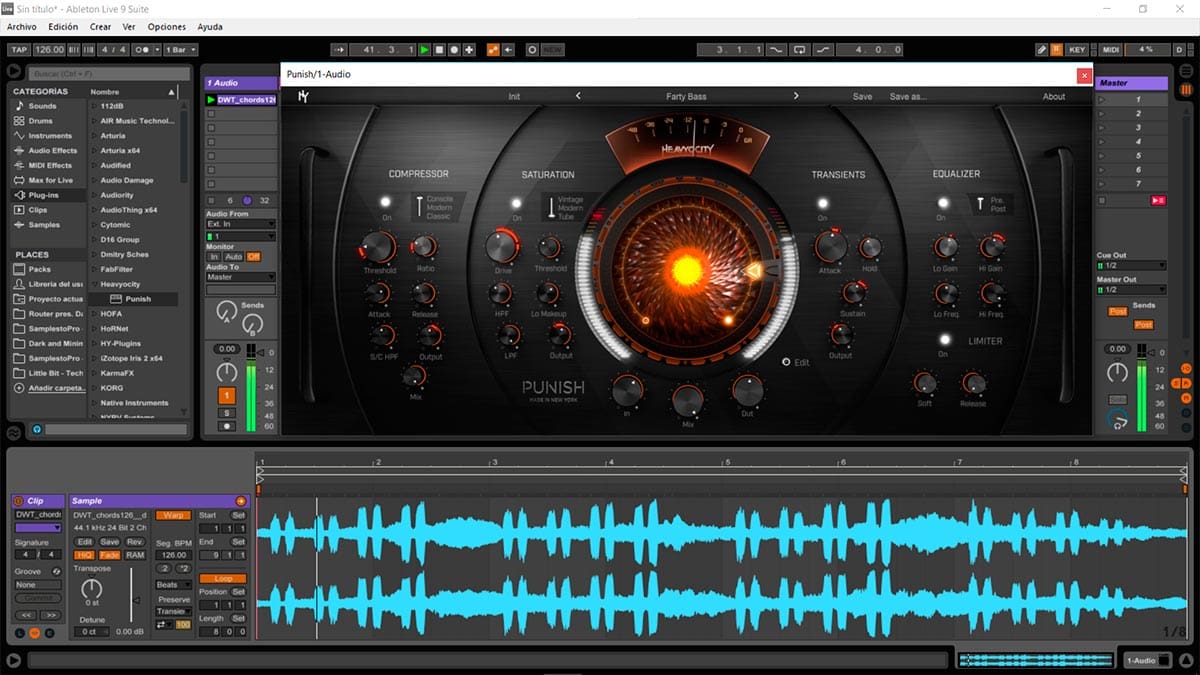Open the Master Out dropdown
Image resolution: width=1200 pixels, height=675 pixels.
[x=1131, y=290]
